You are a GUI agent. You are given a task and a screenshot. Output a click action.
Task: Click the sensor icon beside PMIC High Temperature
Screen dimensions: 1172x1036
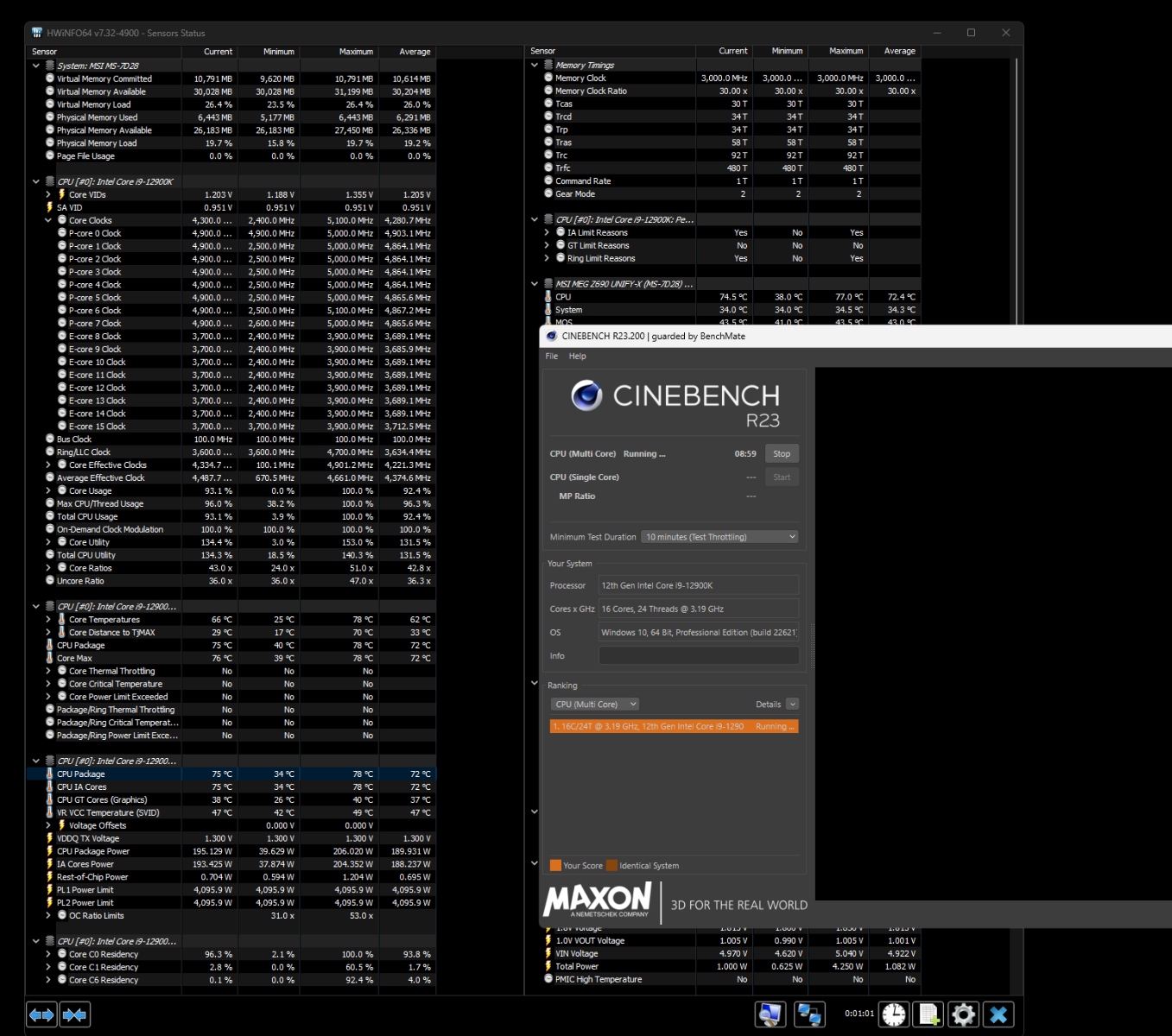pyautogui.click(x=548, y=979)
